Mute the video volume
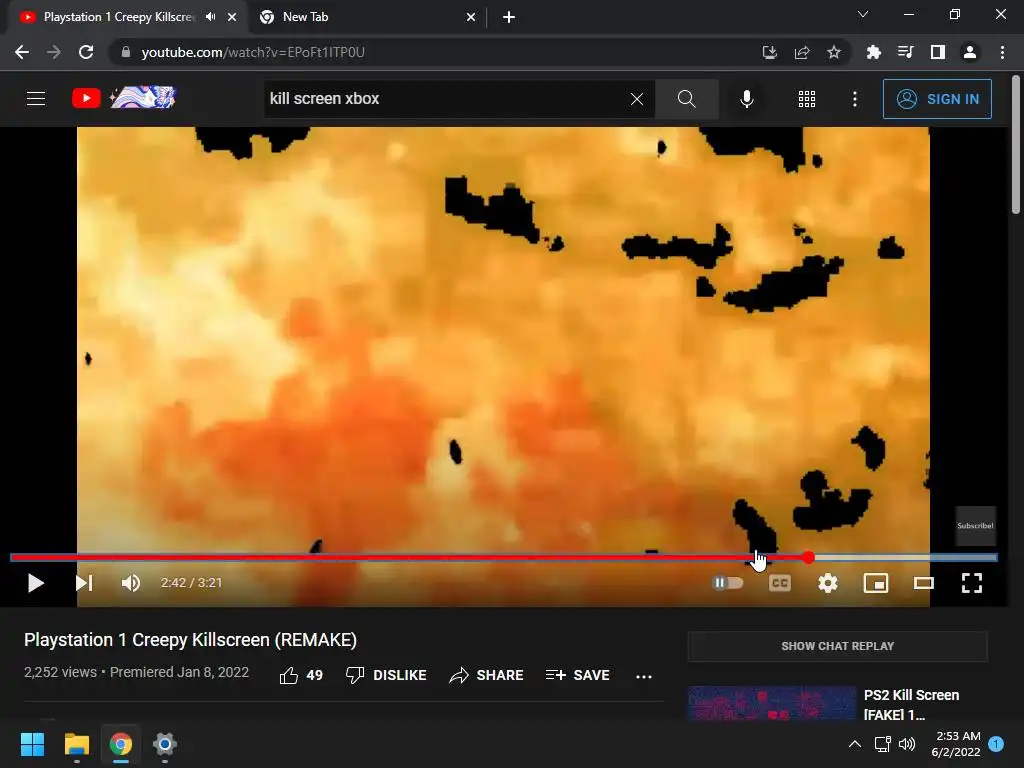 pos(131,583)
